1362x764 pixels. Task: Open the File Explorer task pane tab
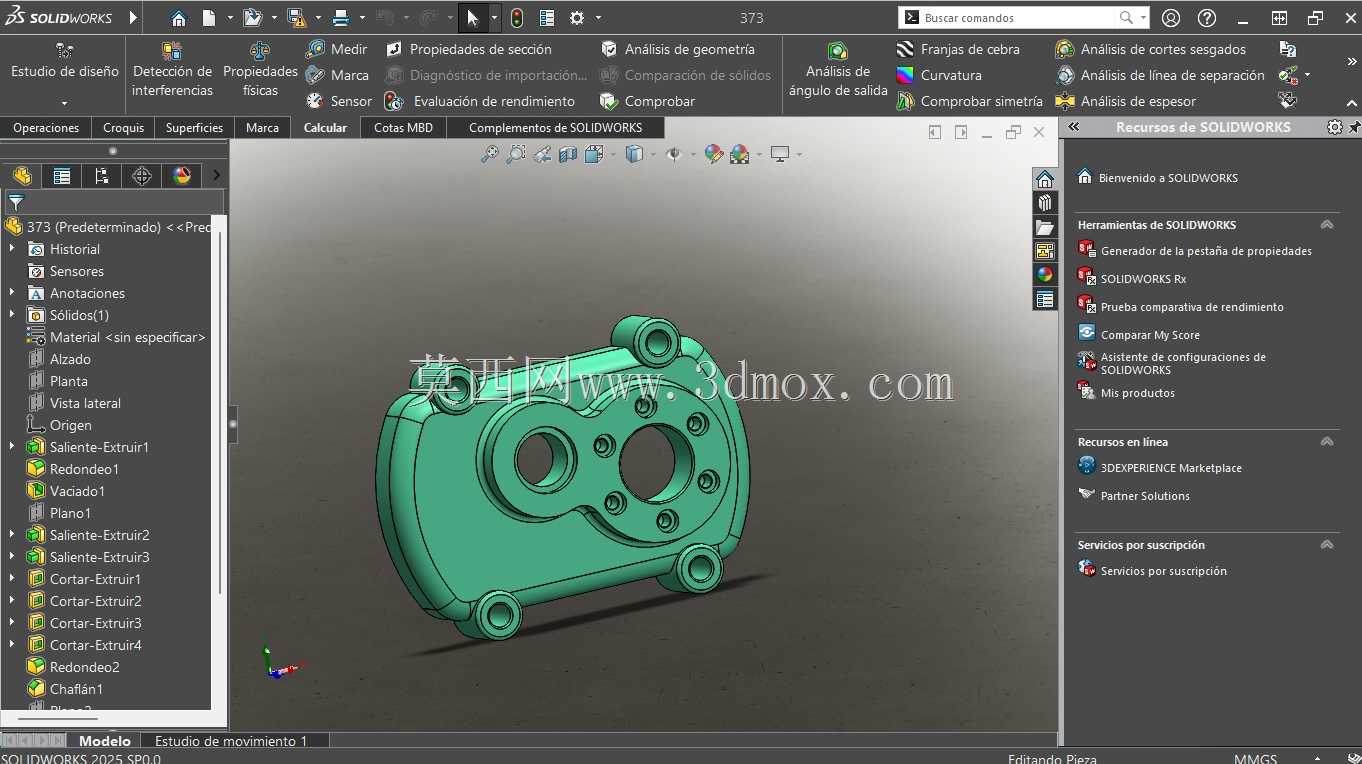pos(1045,227)
